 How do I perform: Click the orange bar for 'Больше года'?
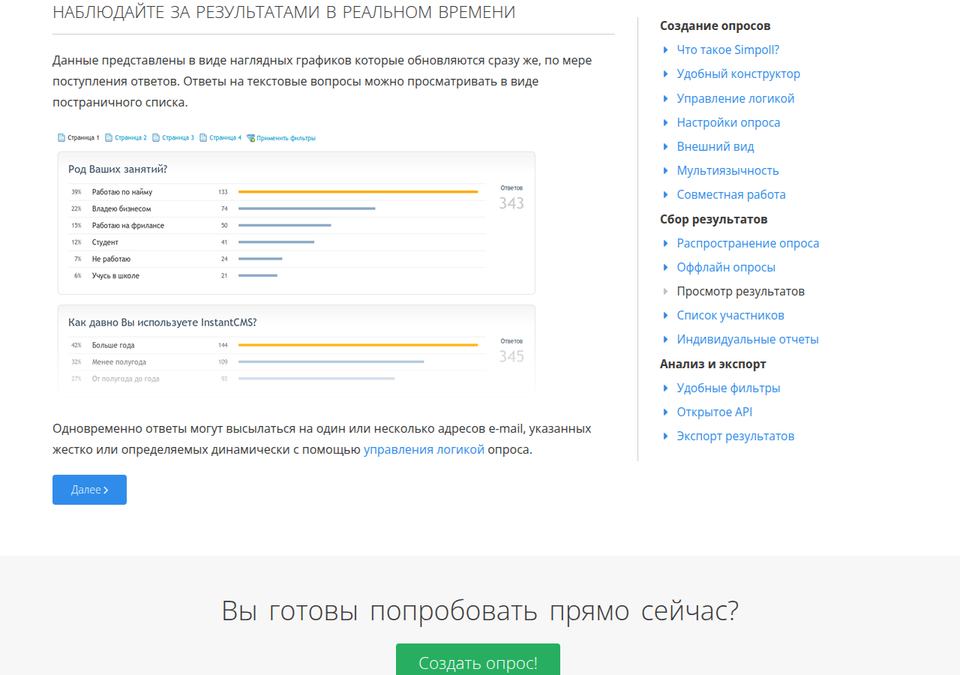click(x=358, y=345)
